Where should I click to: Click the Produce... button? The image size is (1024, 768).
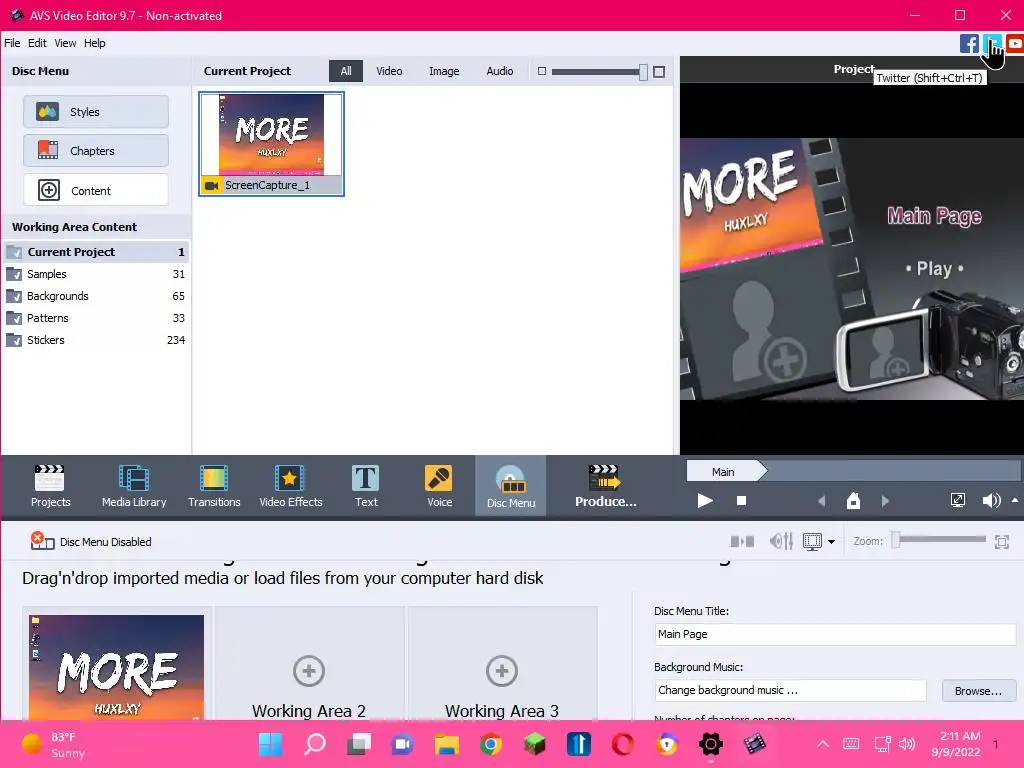[x=605, y=486]
